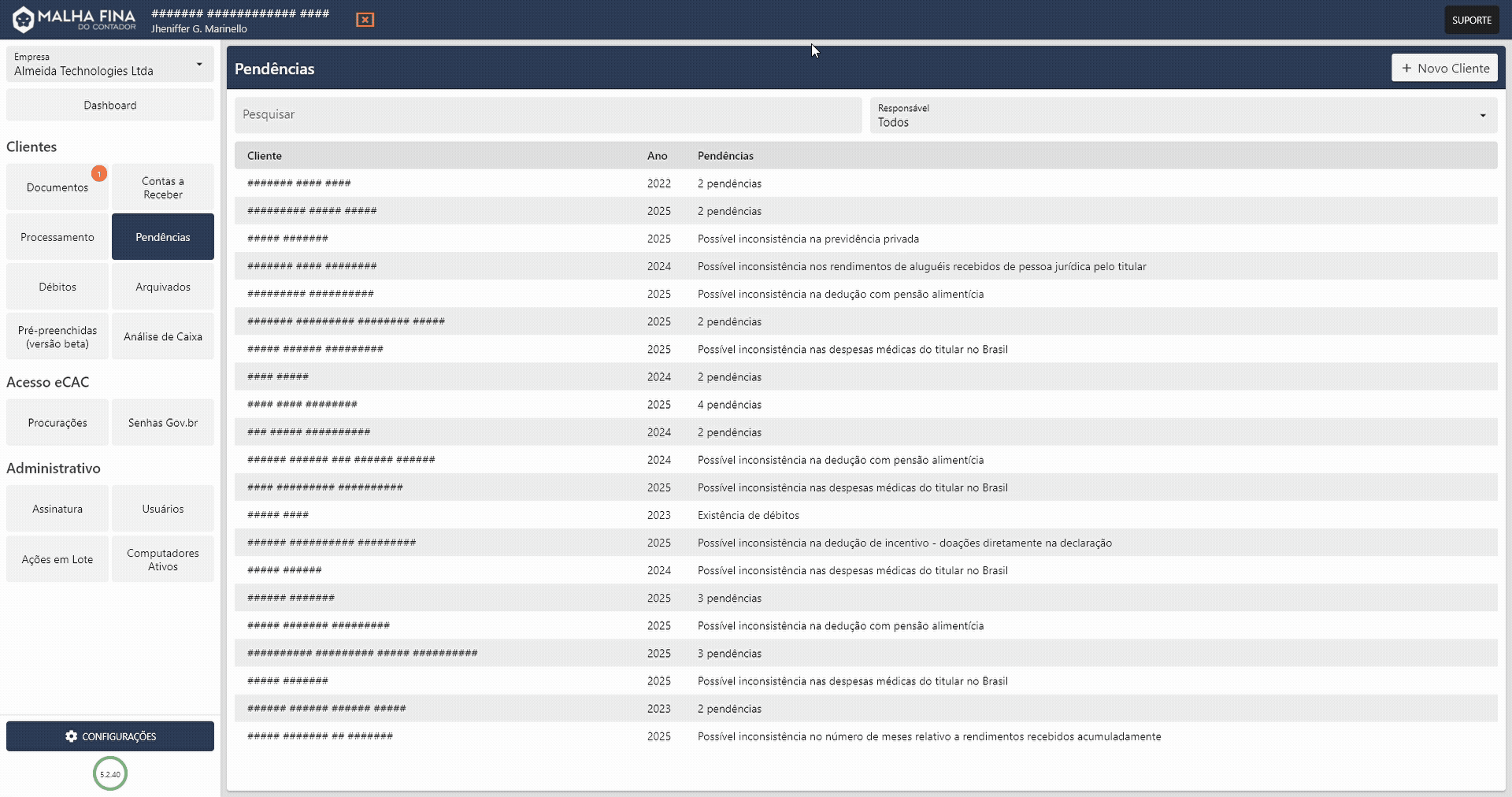Open Contas a Receber
The height and width of the screenshot is (797, 1512).
tap(162, 187)
